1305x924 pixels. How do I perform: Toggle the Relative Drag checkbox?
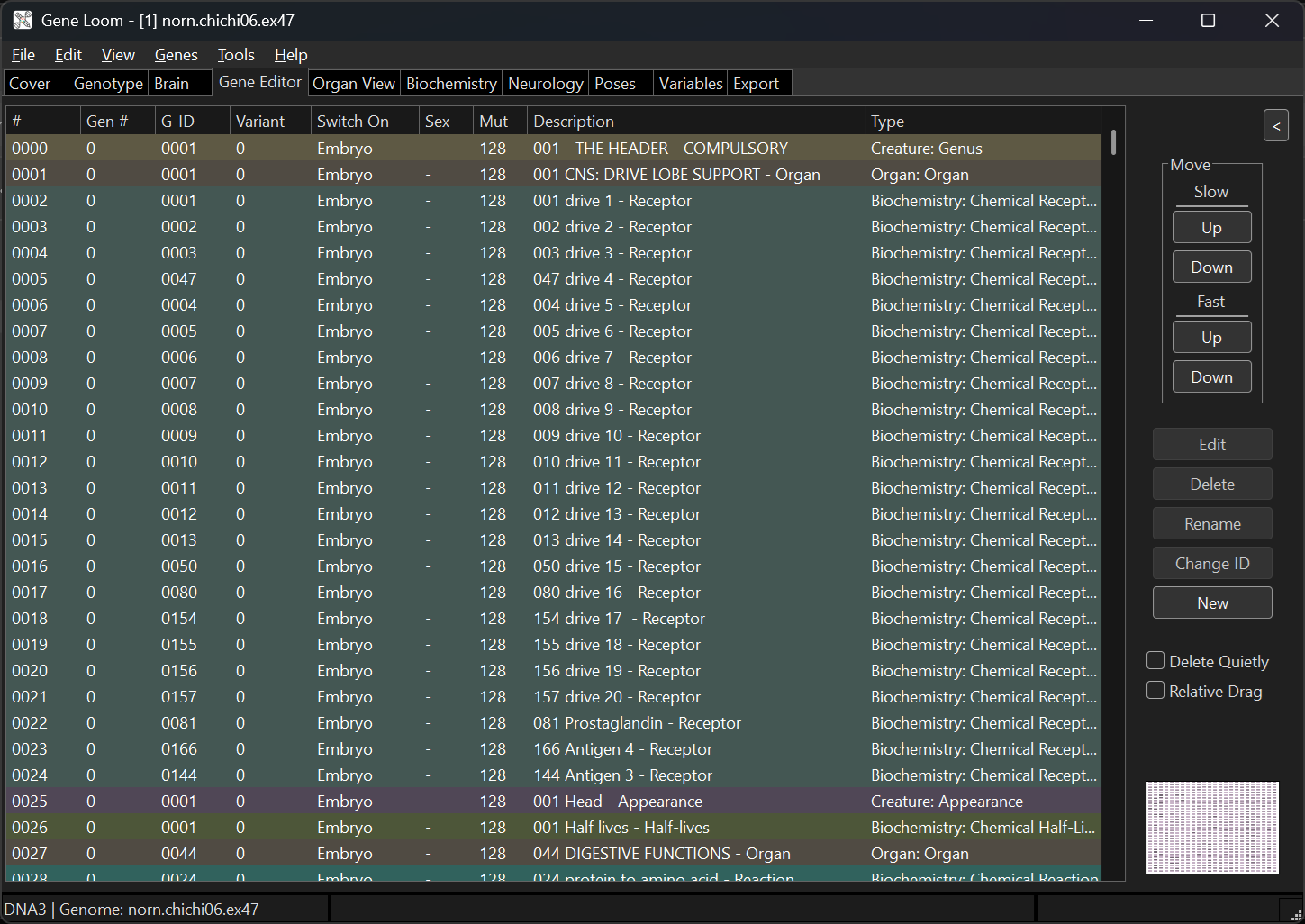coord(1155,691)
